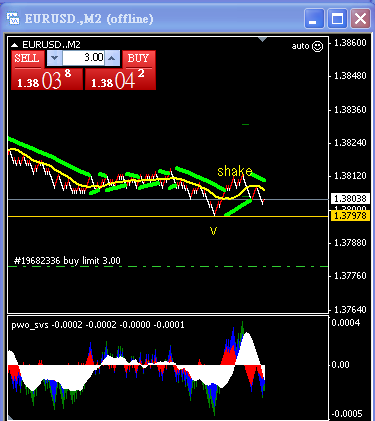
Task: Click the buy price 1.38042 tile
Action: click(x=120, y=79)
